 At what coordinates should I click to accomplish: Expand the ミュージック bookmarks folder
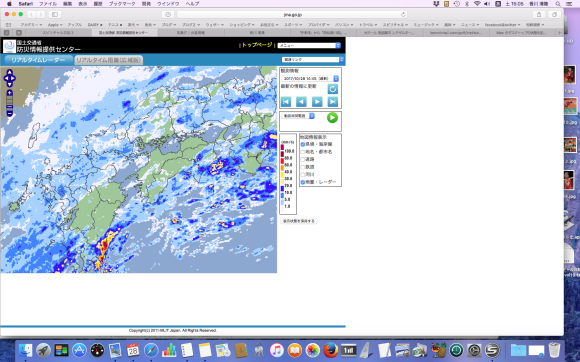[x=426, y=25]
